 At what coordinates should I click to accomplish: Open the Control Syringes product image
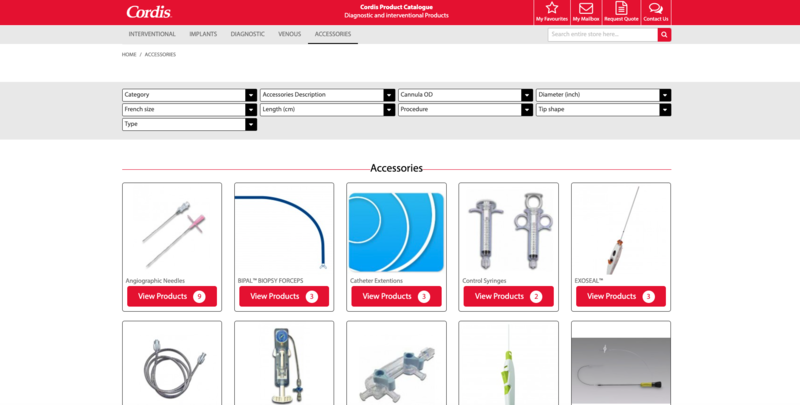click(509, 232)
